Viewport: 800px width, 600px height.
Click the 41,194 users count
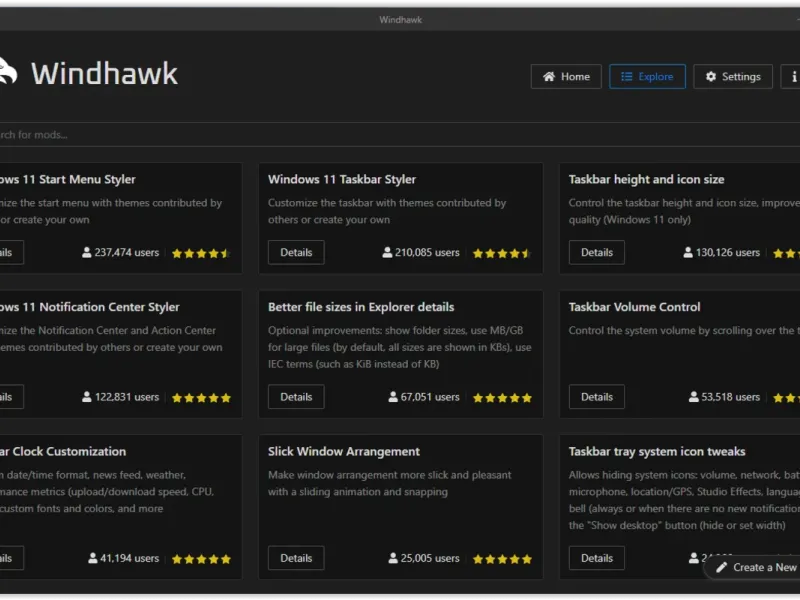(129, 558)
